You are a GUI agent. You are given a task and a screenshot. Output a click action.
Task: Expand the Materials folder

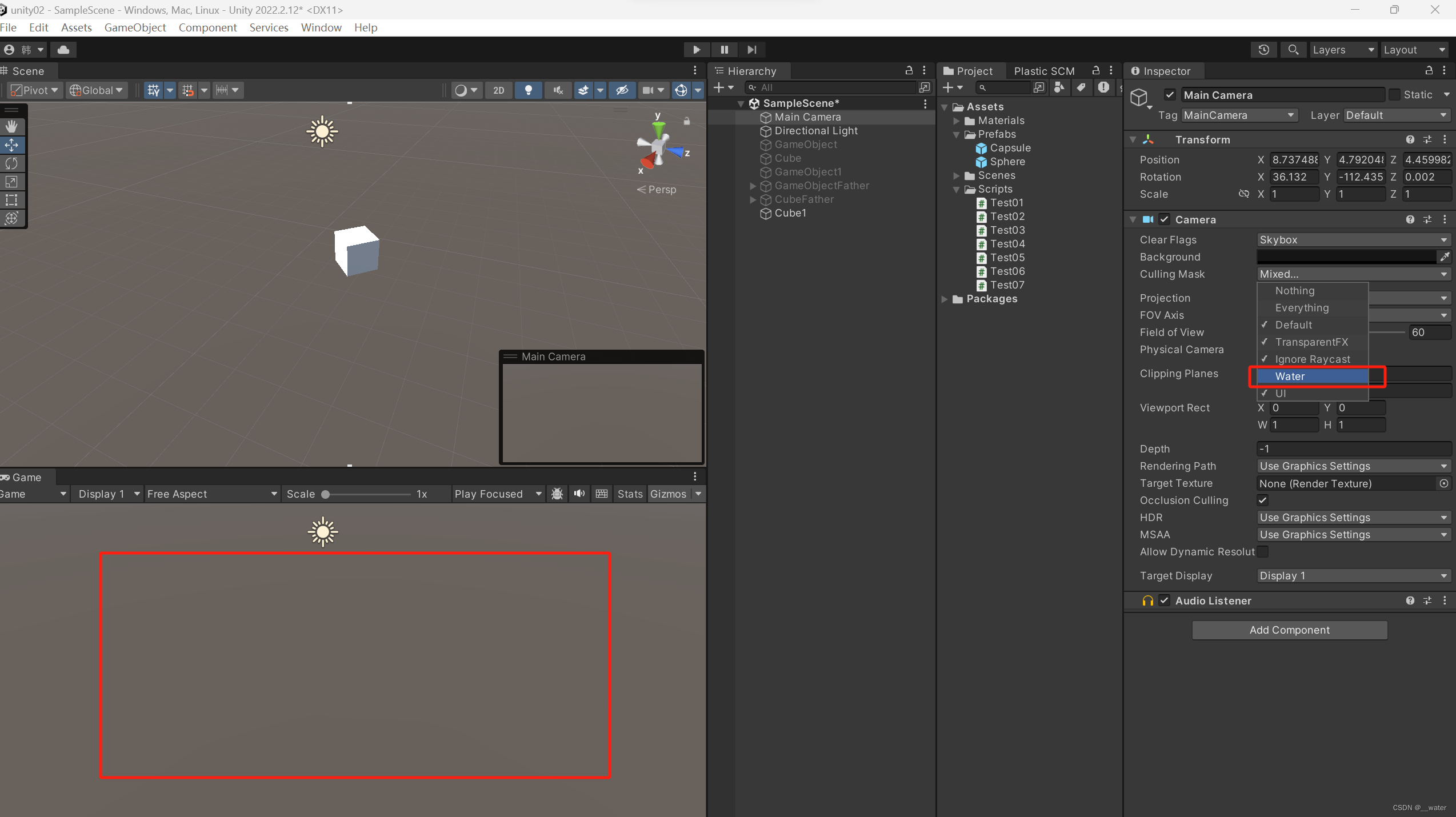pyautogui.click(x=955, y=121)
